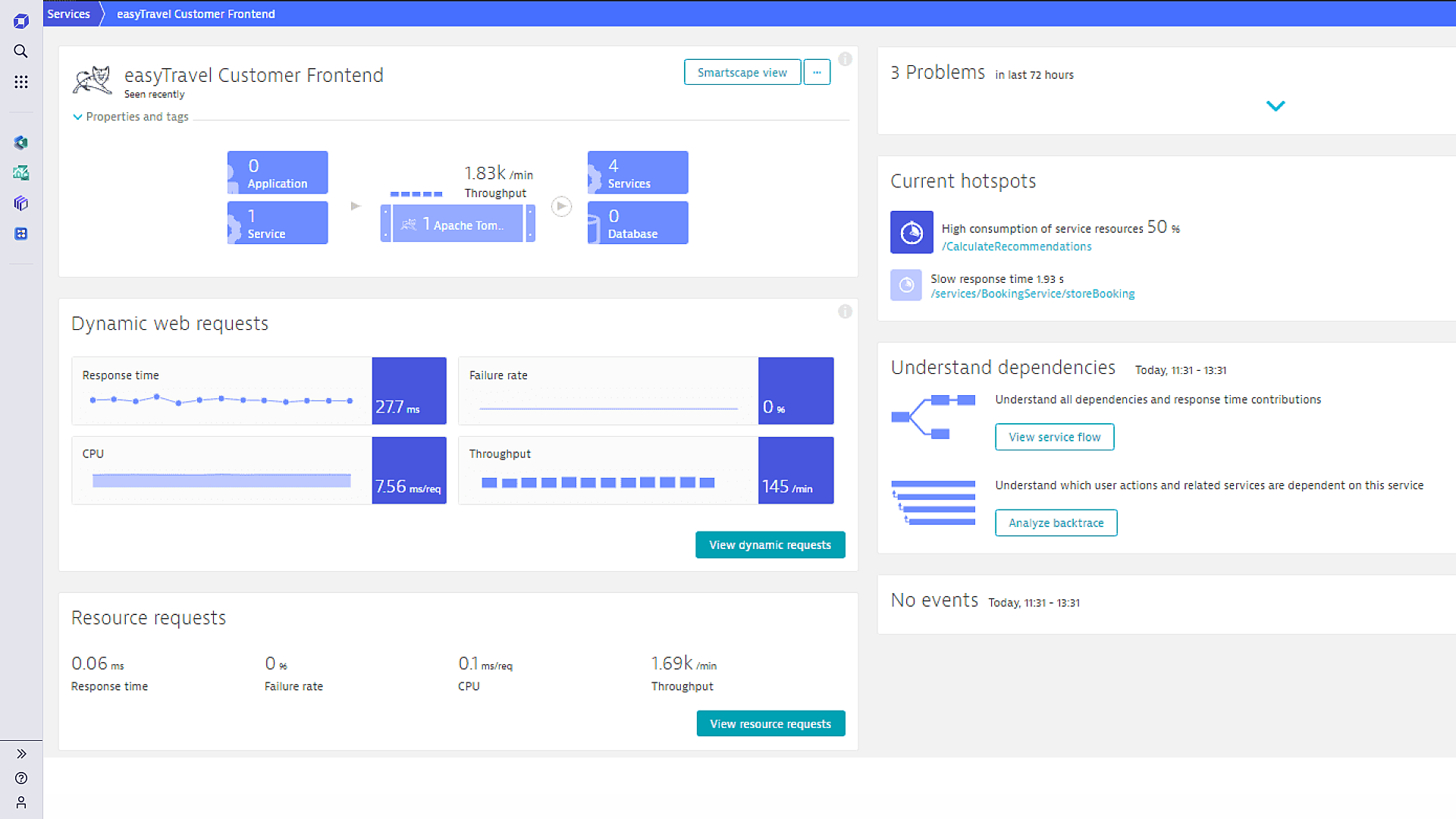This screenshot has height=819, width=1456.
Task: Open the apps grid menu icon
Action: (21, 82)
